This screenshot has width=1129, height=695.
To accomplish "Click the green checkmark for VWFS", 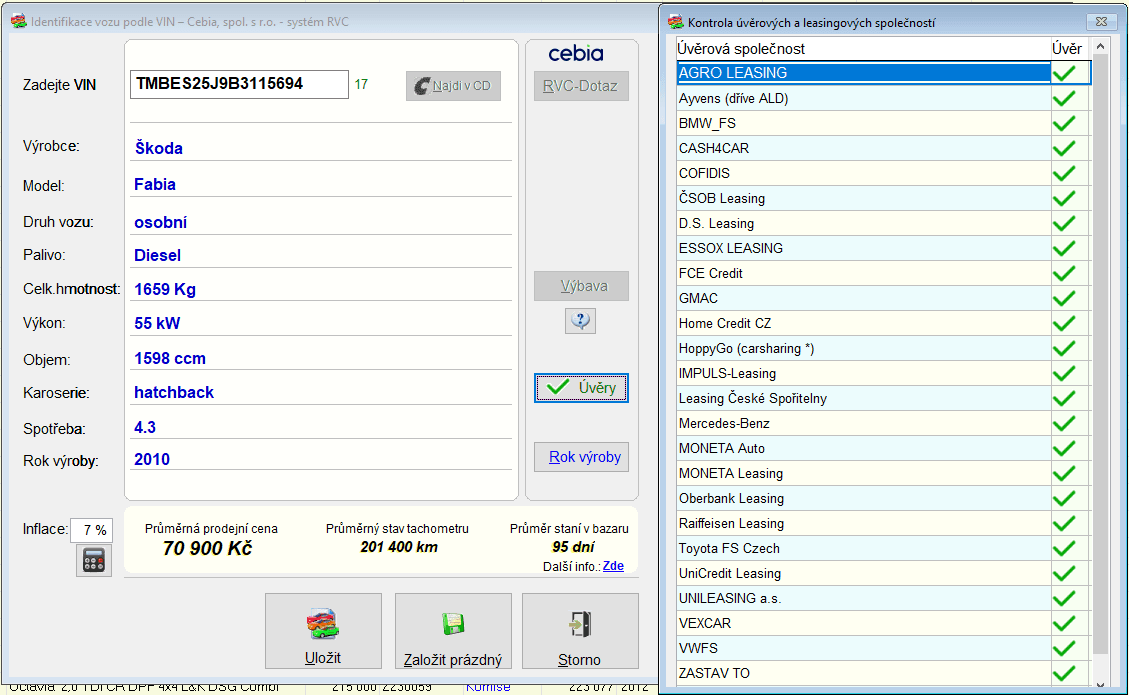I will coord(1064,648).
